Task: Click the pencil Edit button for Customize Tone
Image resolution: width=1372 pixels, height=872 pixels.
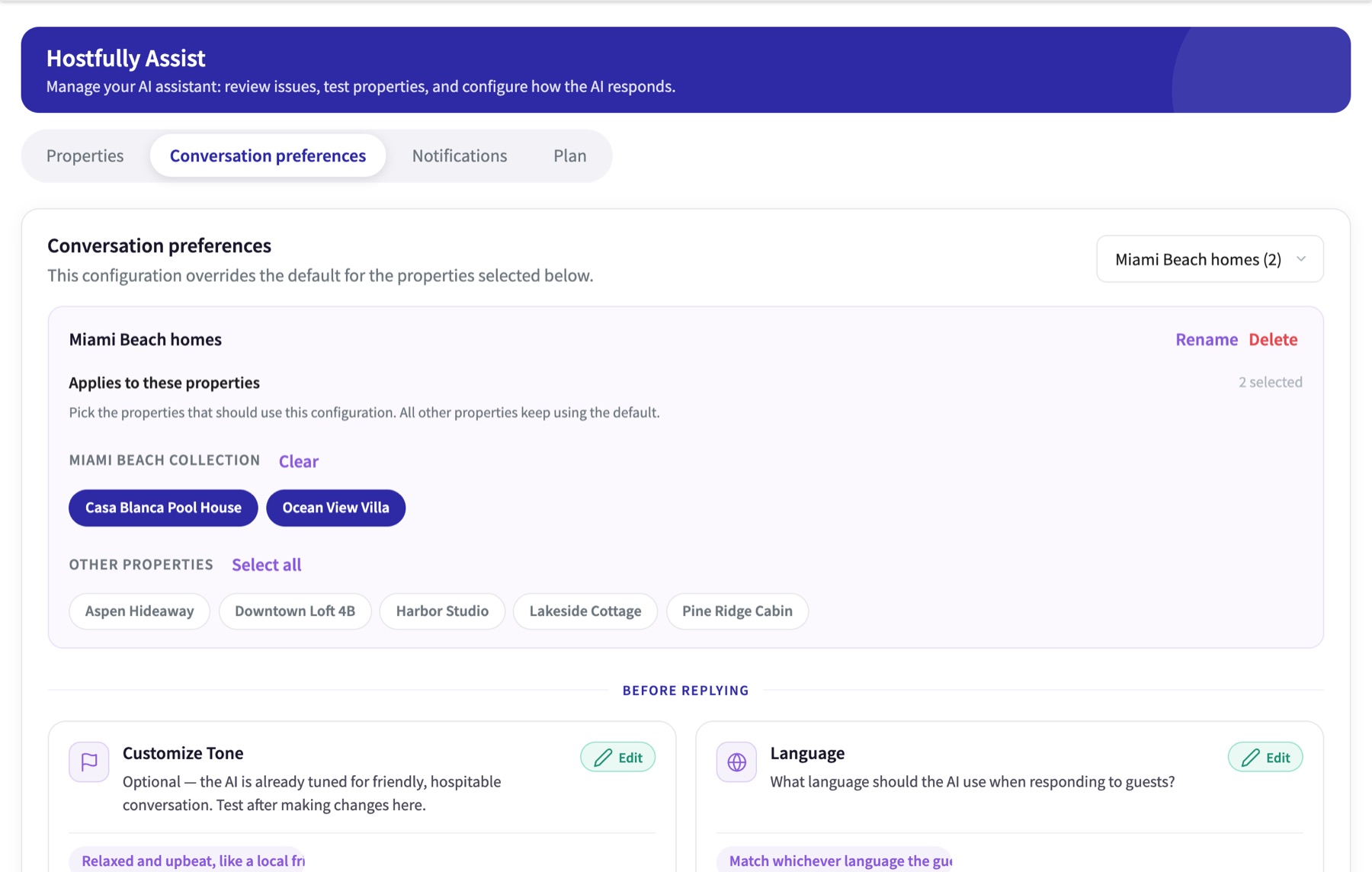Action: click(x=617, y=757)
